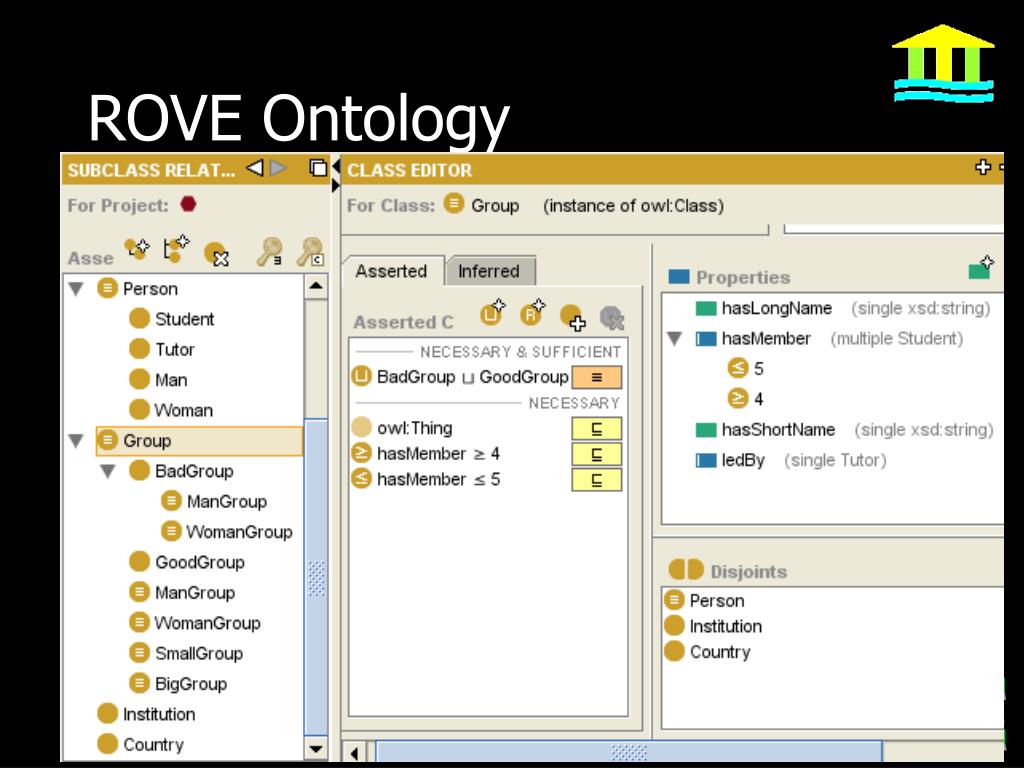The image size is (1024, 768).
Task: Select Country in Disjoints list
Action: (707, 651)
